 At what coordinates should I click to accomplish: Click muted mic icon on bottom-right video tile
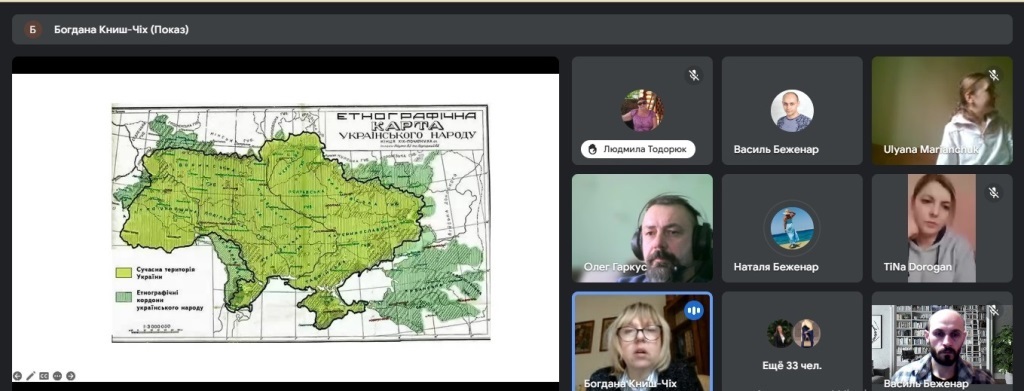click(x=994, y=310)
